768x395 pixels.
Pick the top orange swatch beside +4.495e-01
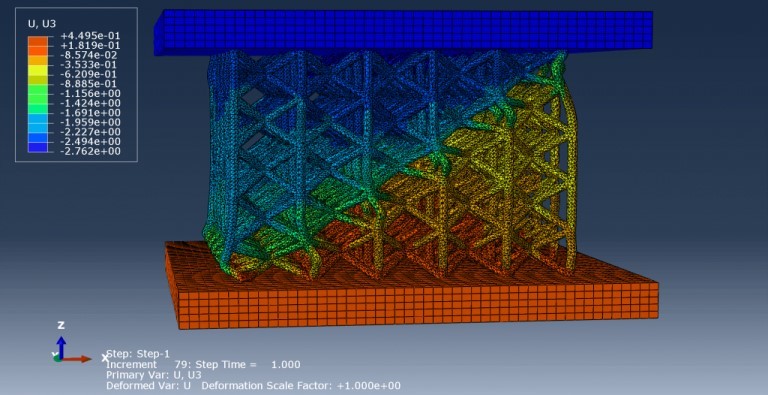(x=38, y=41)
